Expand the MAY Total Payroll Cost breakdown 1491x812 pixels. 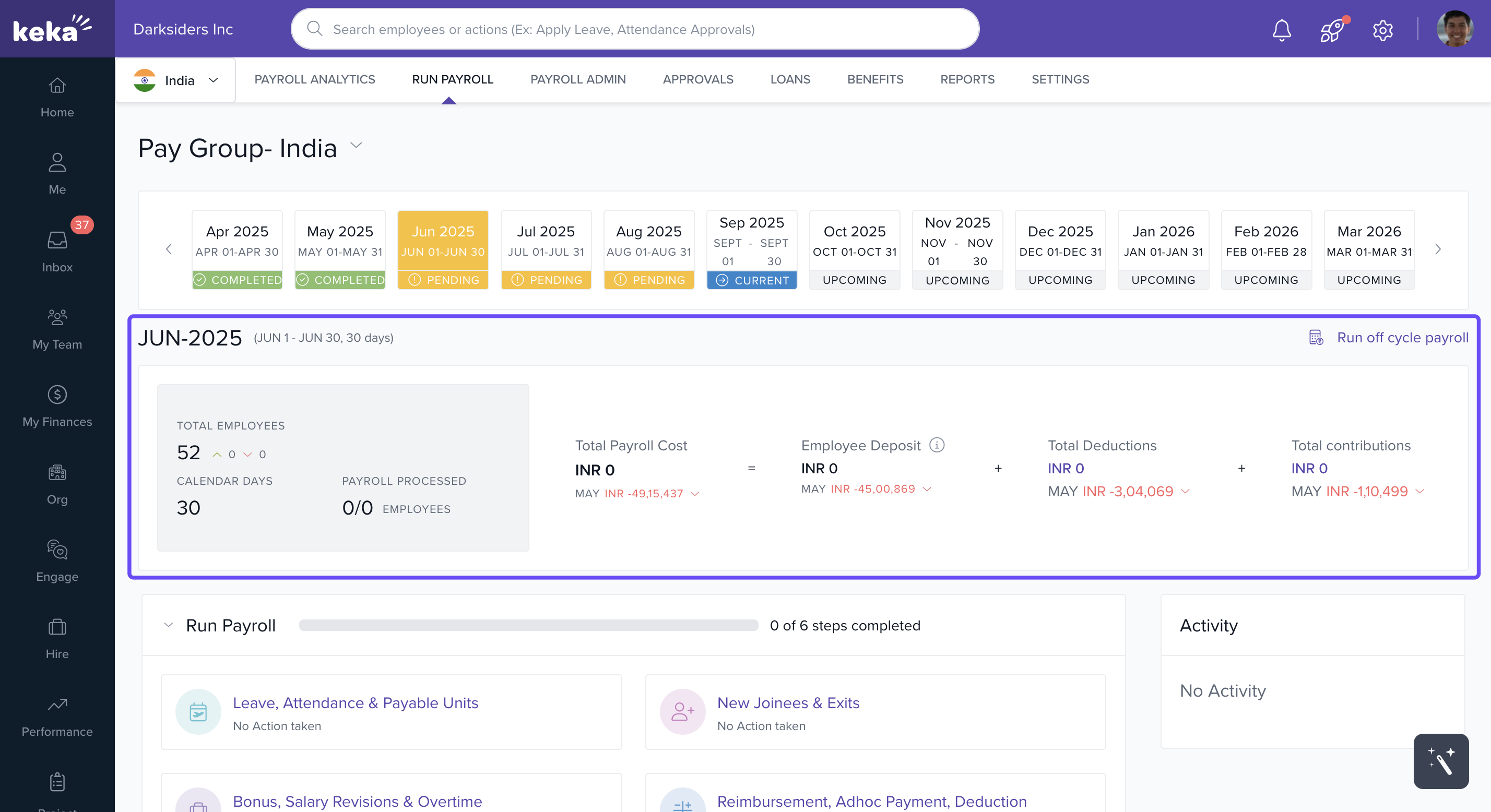pyautogui.click(x=695, y=494)
